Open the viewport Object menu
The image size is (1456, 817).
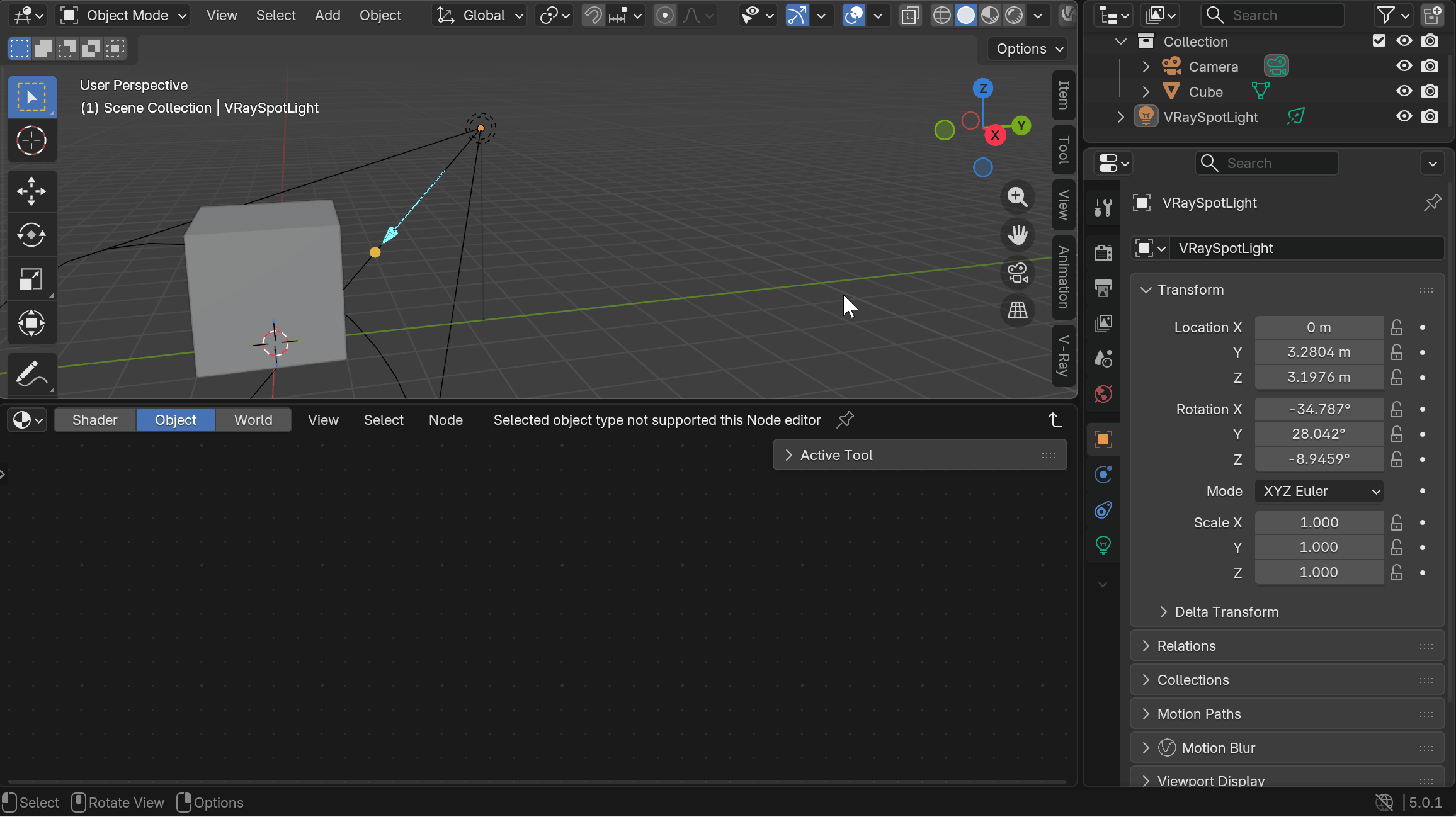[x=380, y=15]
